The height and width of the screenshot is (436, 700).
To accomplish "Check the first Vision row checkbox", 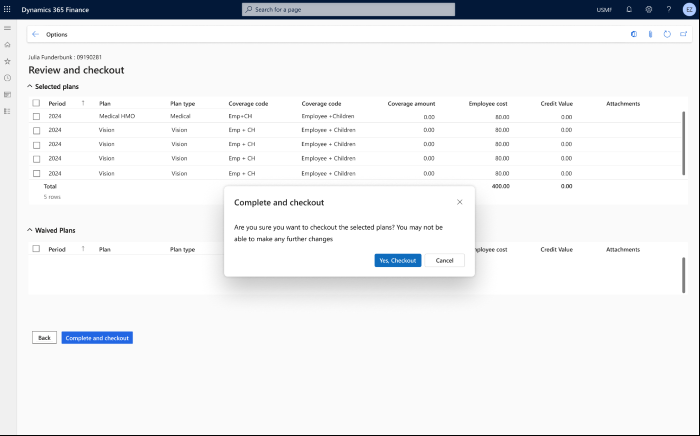I will (x=37, y=131).
